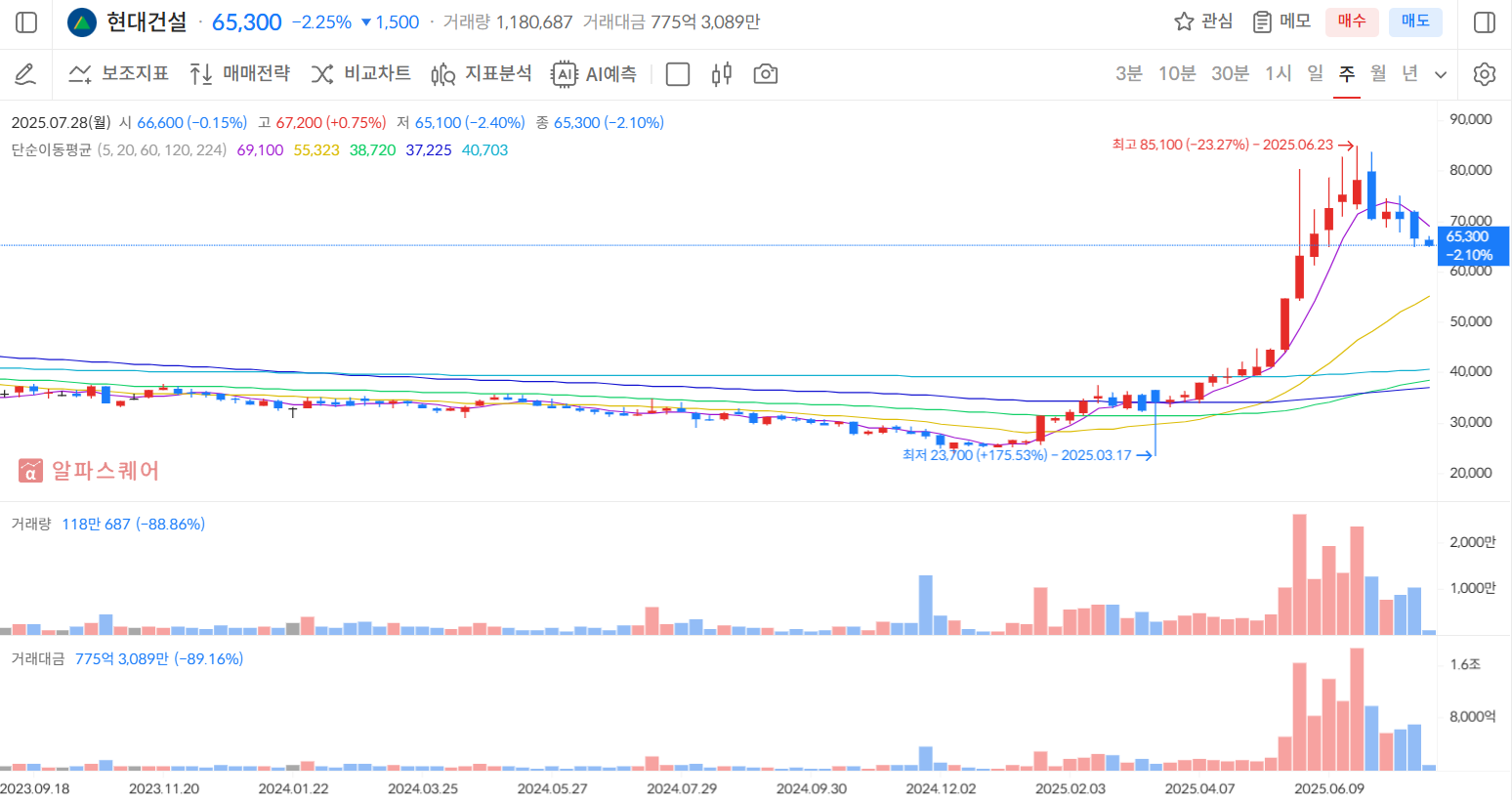The width and height of the screenshot is (1512, 800).
Task: Open AI예측 prediction tool
Action: 594,74
